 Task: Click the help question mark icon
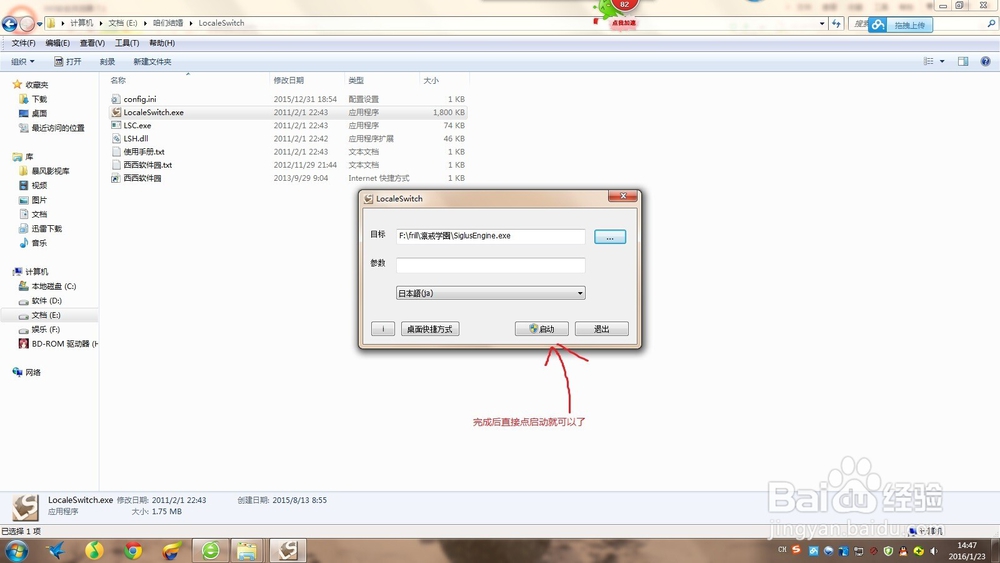(985, 61)
